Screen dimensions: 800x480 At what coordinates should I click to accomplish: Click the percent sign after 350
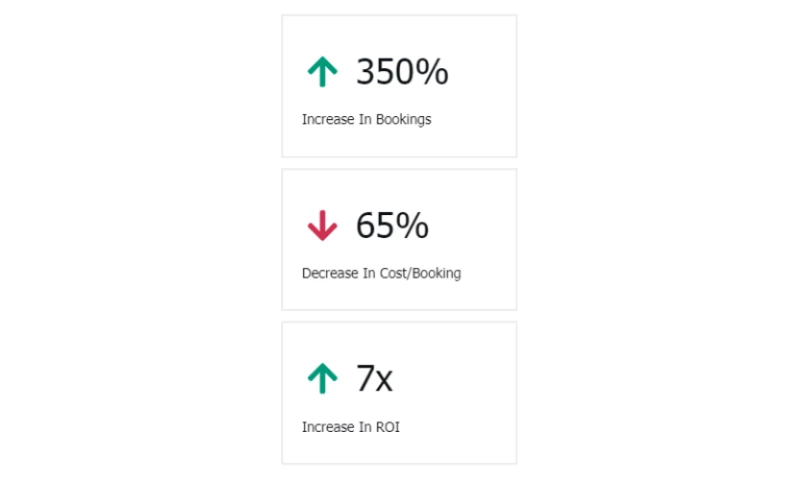pos(432,72)
